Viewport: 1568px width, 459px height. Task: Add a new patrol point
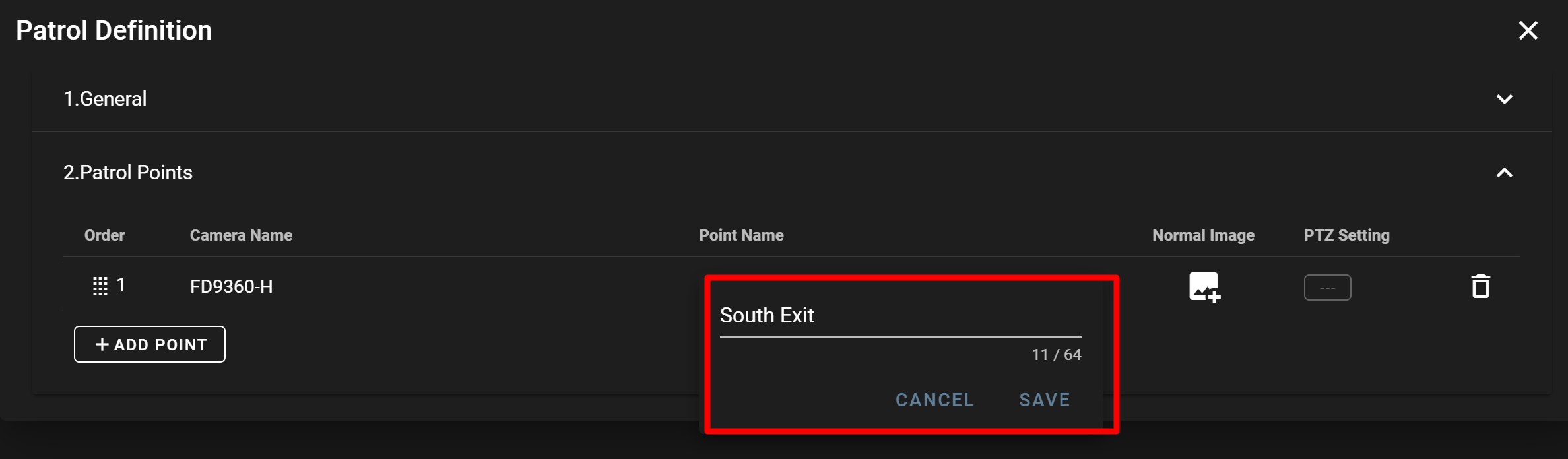[x=150, y=344]
